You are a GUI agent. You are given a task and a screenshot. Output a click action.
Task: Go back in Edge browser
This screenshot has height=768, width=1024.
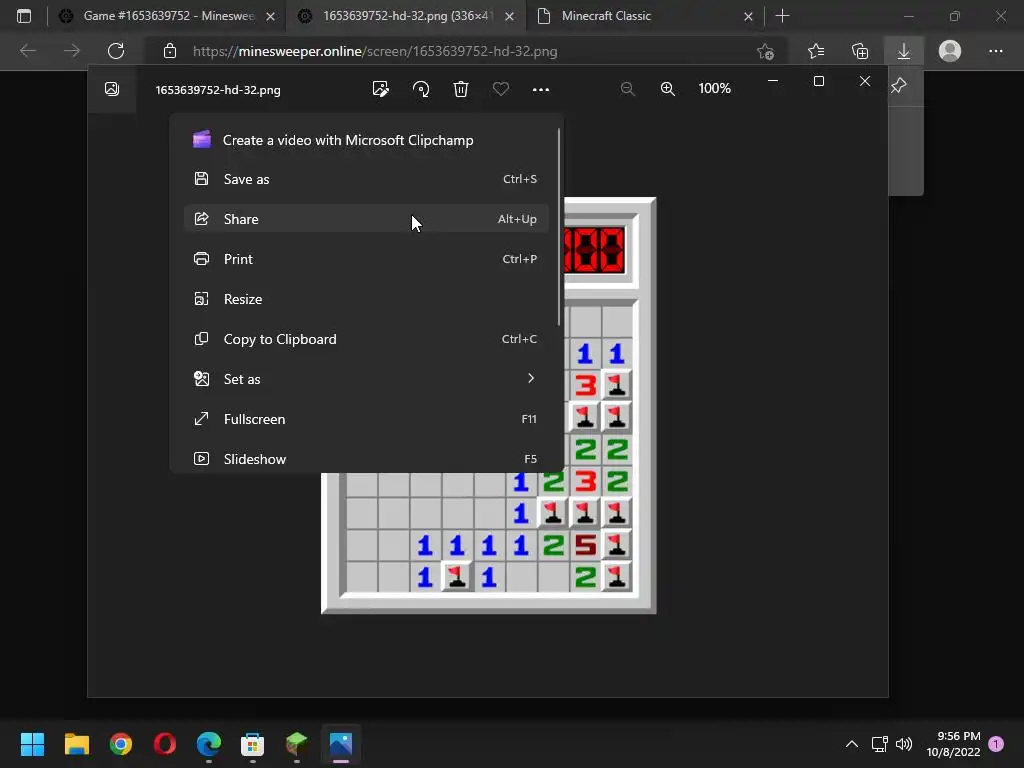(27, 51)
